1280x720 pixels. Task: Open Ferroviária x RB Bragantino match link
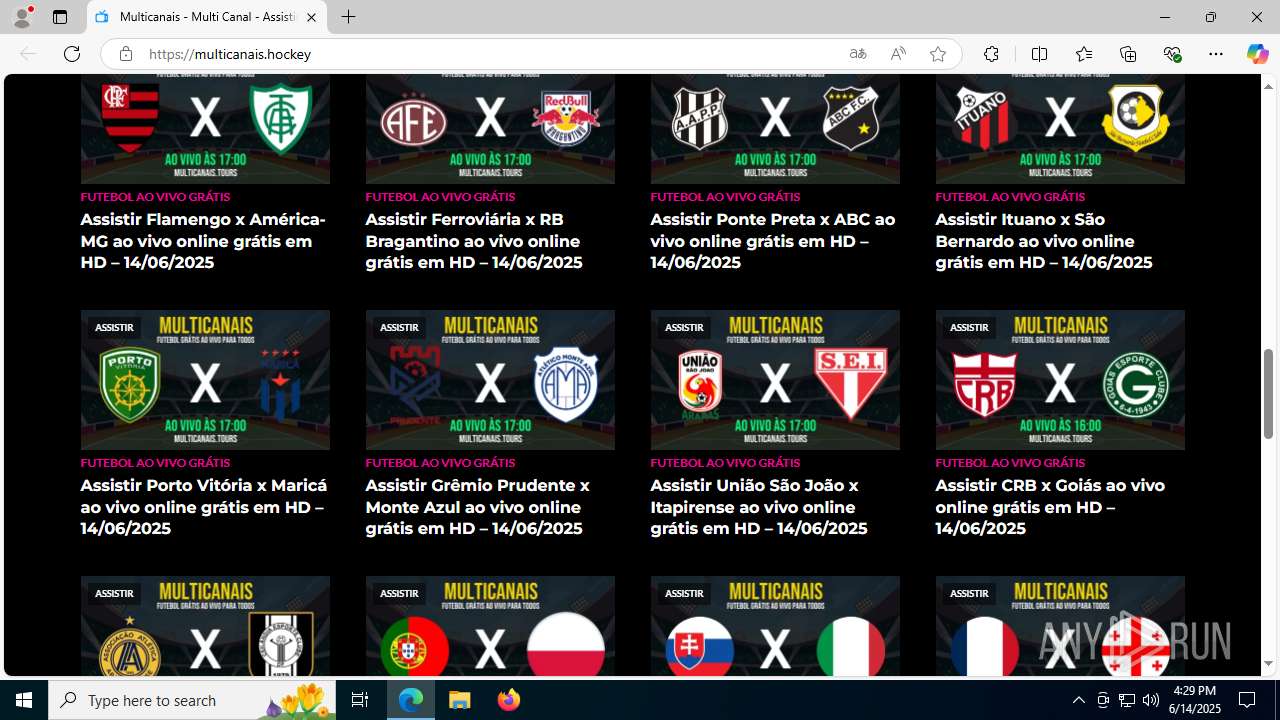[x=474, y=241]
